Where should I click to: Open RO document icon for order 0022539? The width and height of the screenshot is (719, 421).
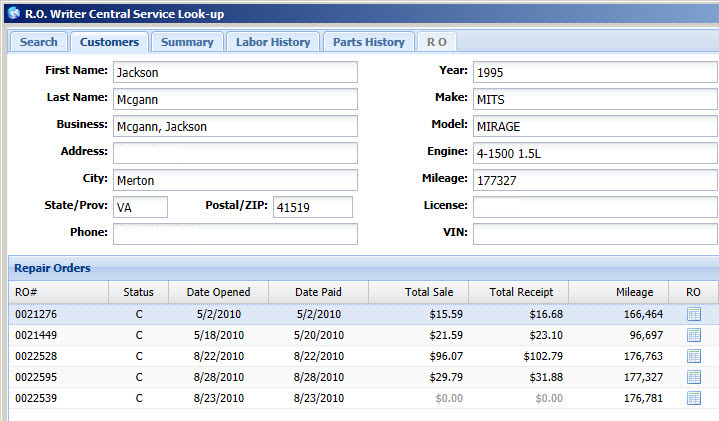694,398
